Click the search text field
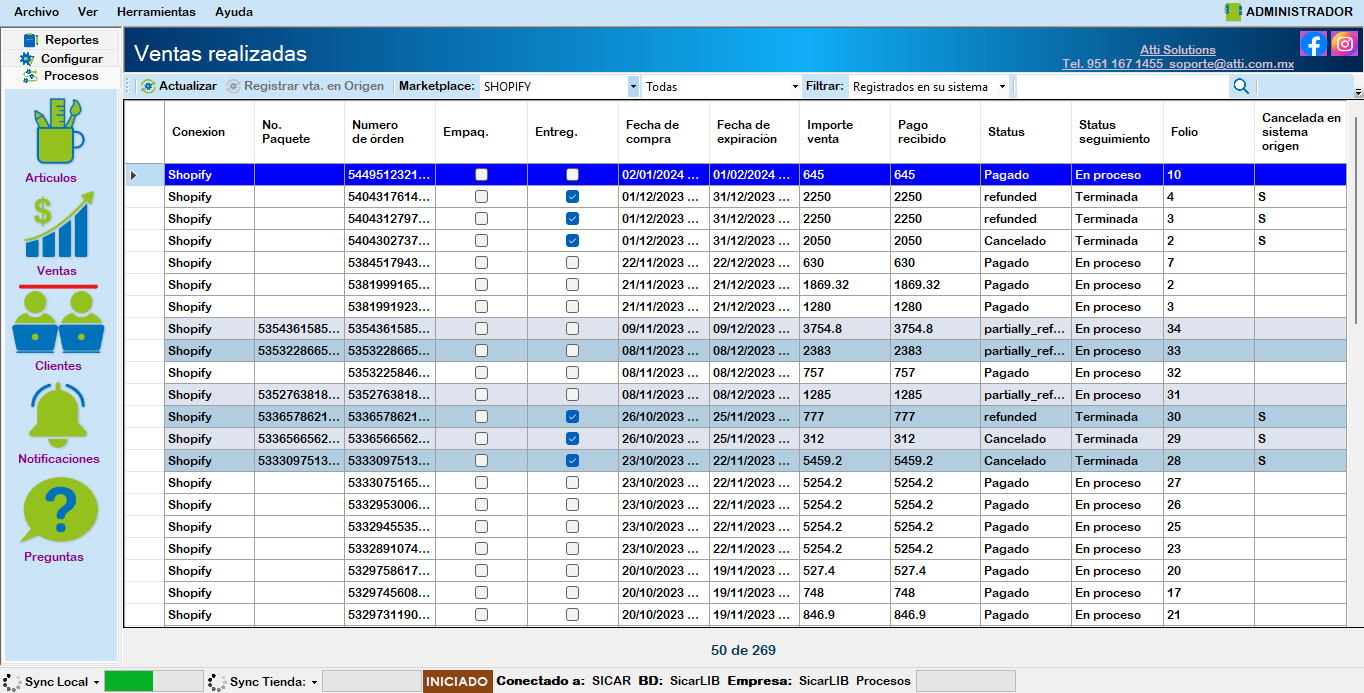This screenshot has height=693, width=1364. 1122,87
